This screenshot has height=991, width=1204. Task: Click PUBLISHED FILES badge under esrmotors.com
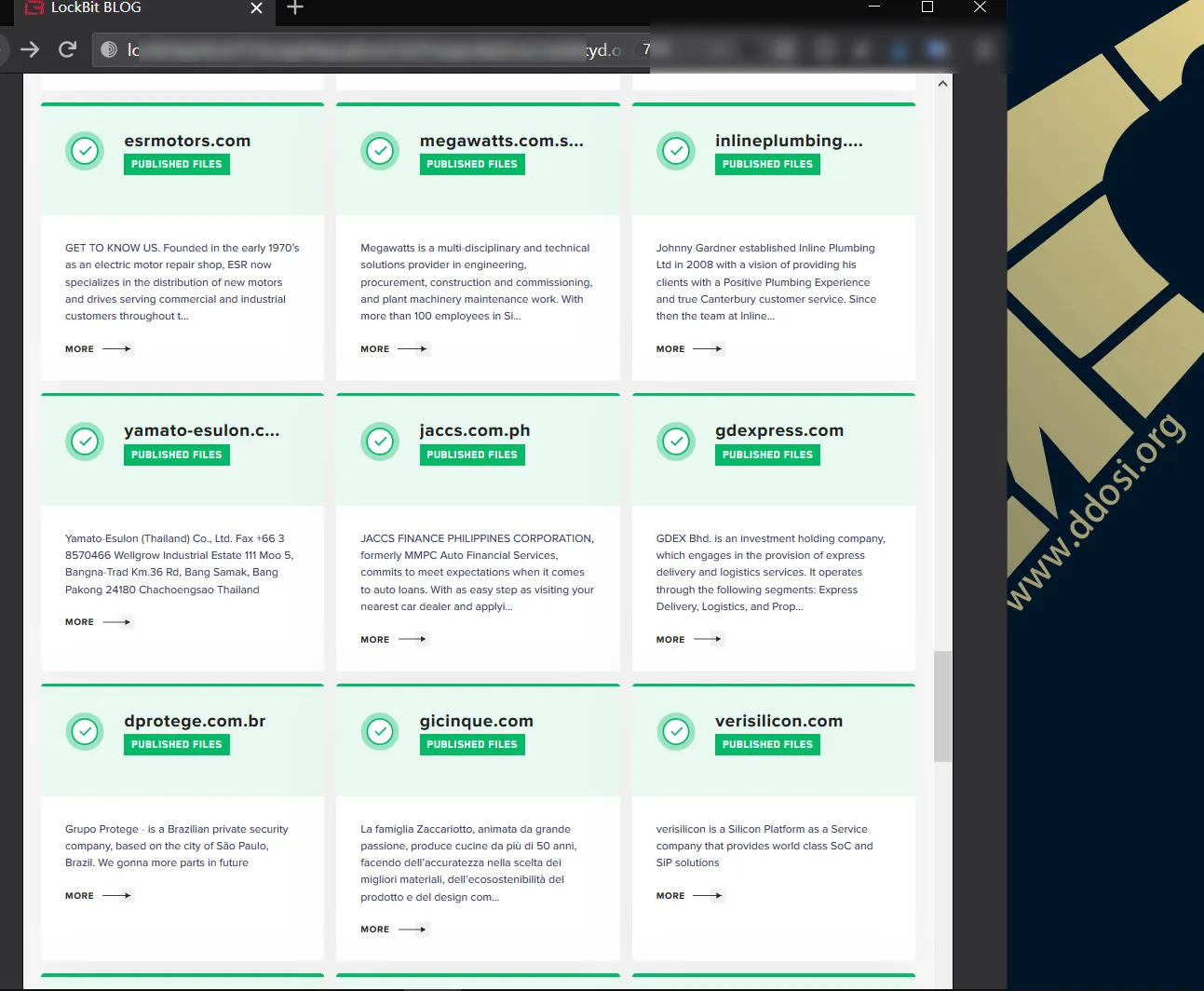click(177, 164)
